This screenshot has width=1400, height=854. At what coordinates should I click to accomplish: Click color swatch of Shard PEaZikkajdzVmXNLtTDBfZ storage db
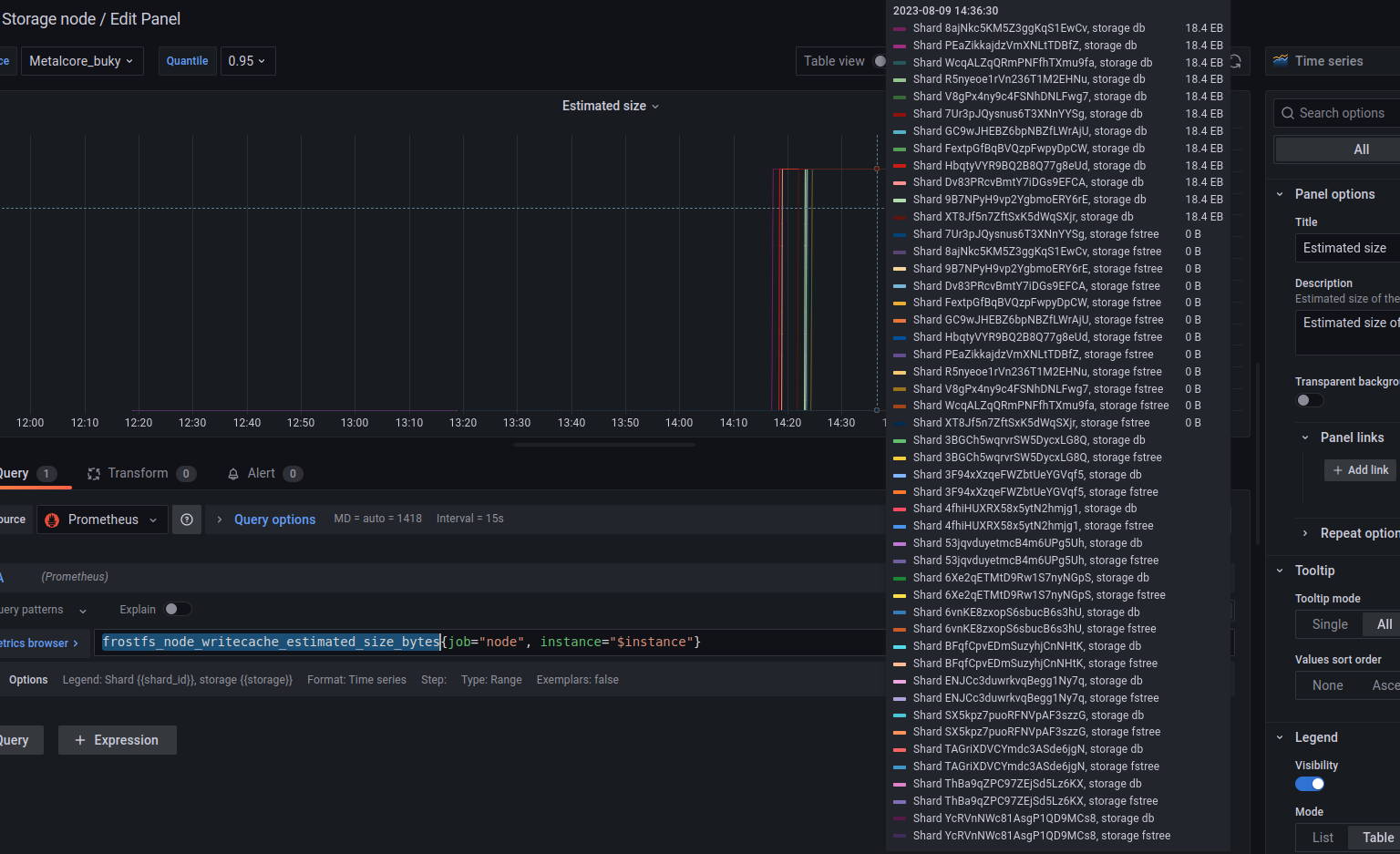click(x=900, y=46)
